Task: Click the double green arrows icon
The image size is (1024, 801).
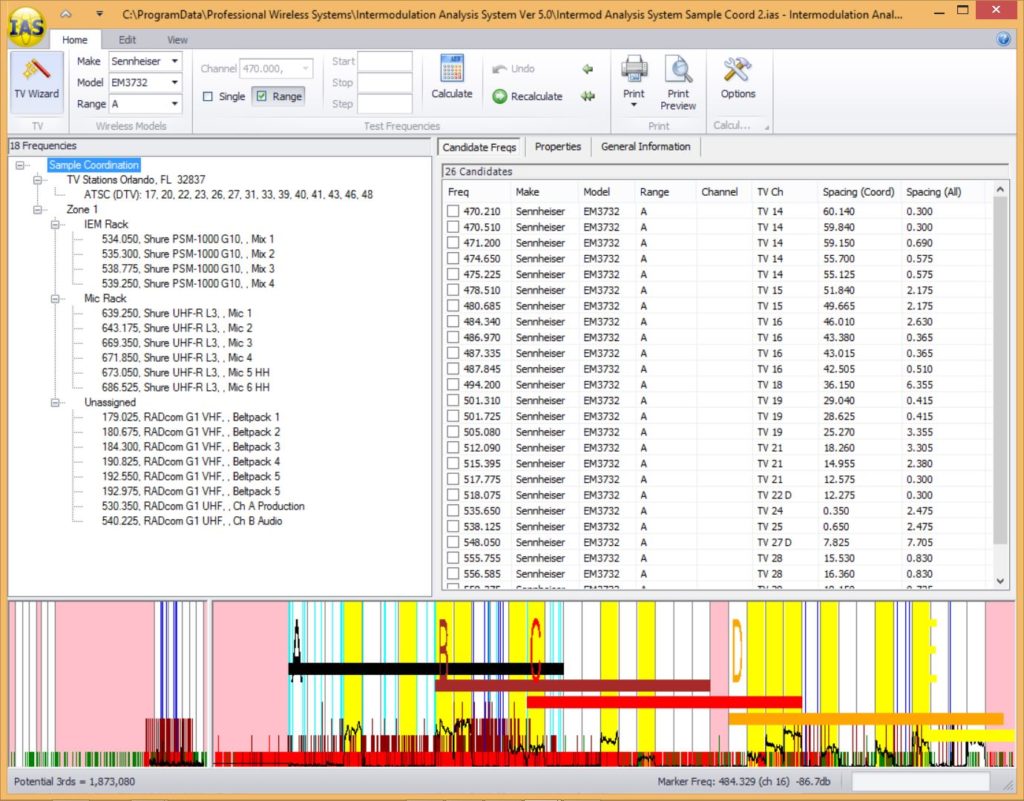Action: point(588,97)
